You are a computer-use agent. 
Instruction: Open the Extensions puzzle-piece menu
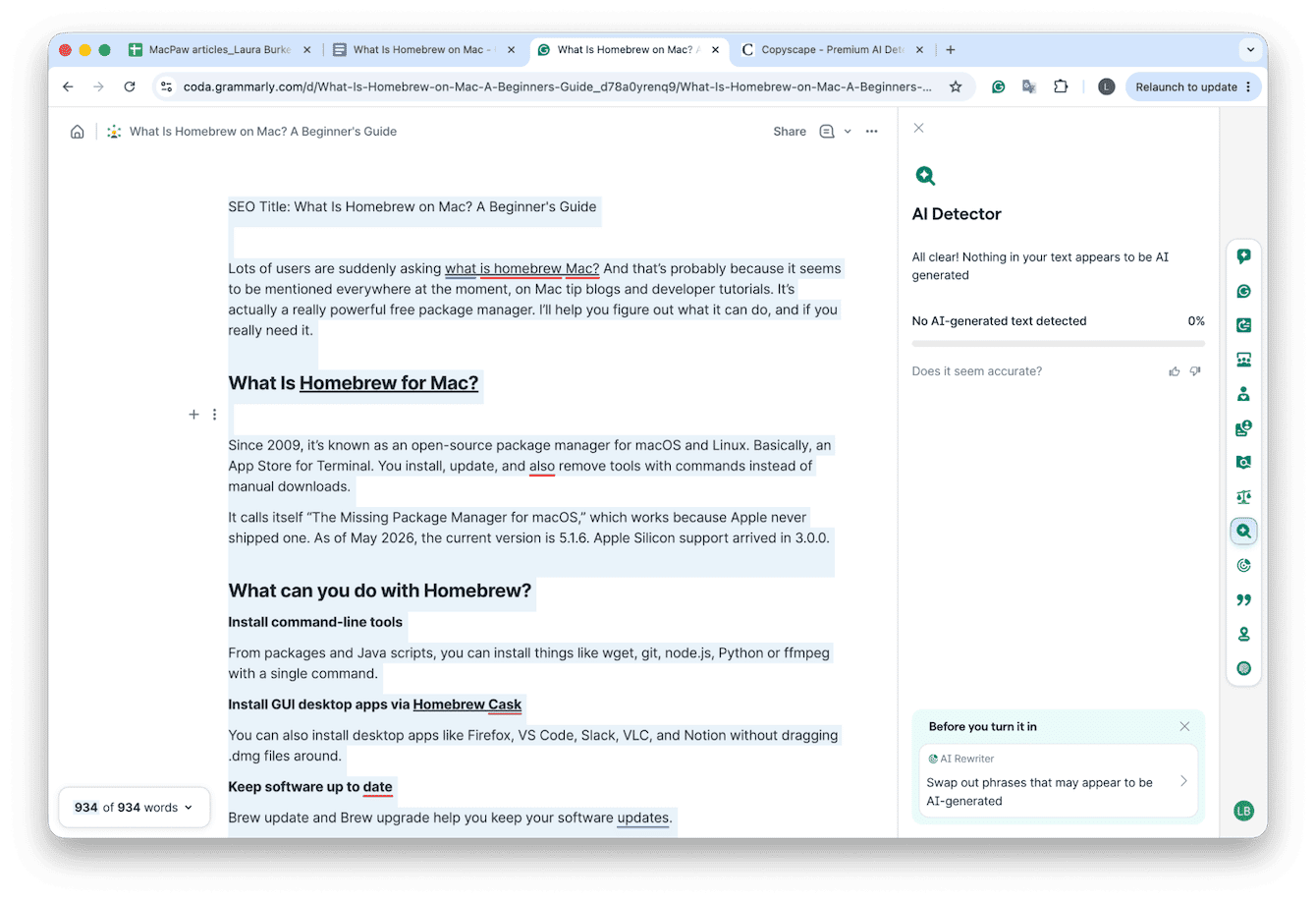[x=1061, y=86]
